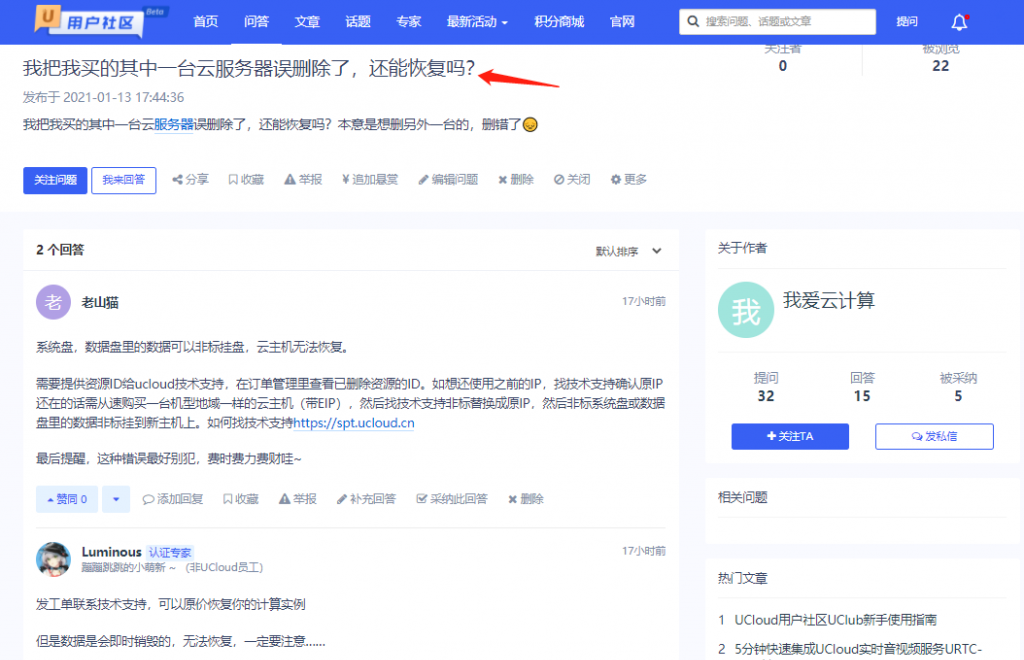Click 我爱云计算 author avatar

click(x=746, y=310)
